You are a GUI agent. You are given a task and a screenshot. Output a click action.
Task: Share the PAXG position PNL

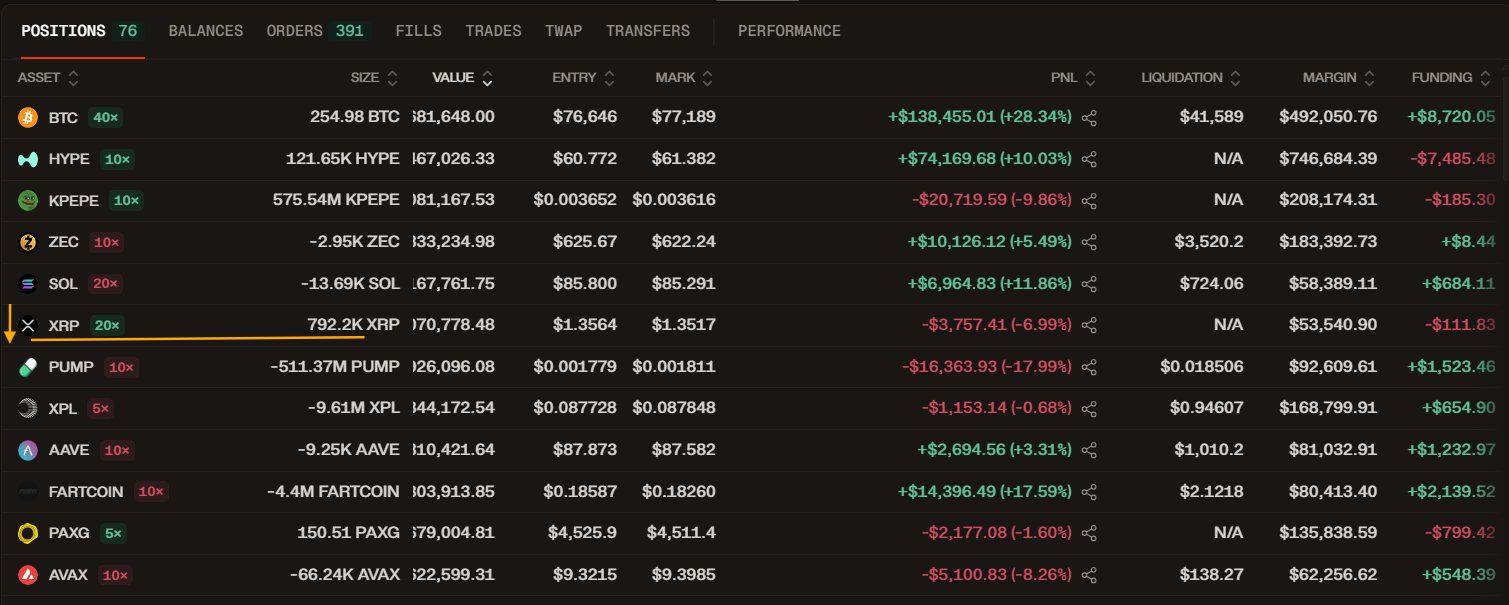[1090, 534]
